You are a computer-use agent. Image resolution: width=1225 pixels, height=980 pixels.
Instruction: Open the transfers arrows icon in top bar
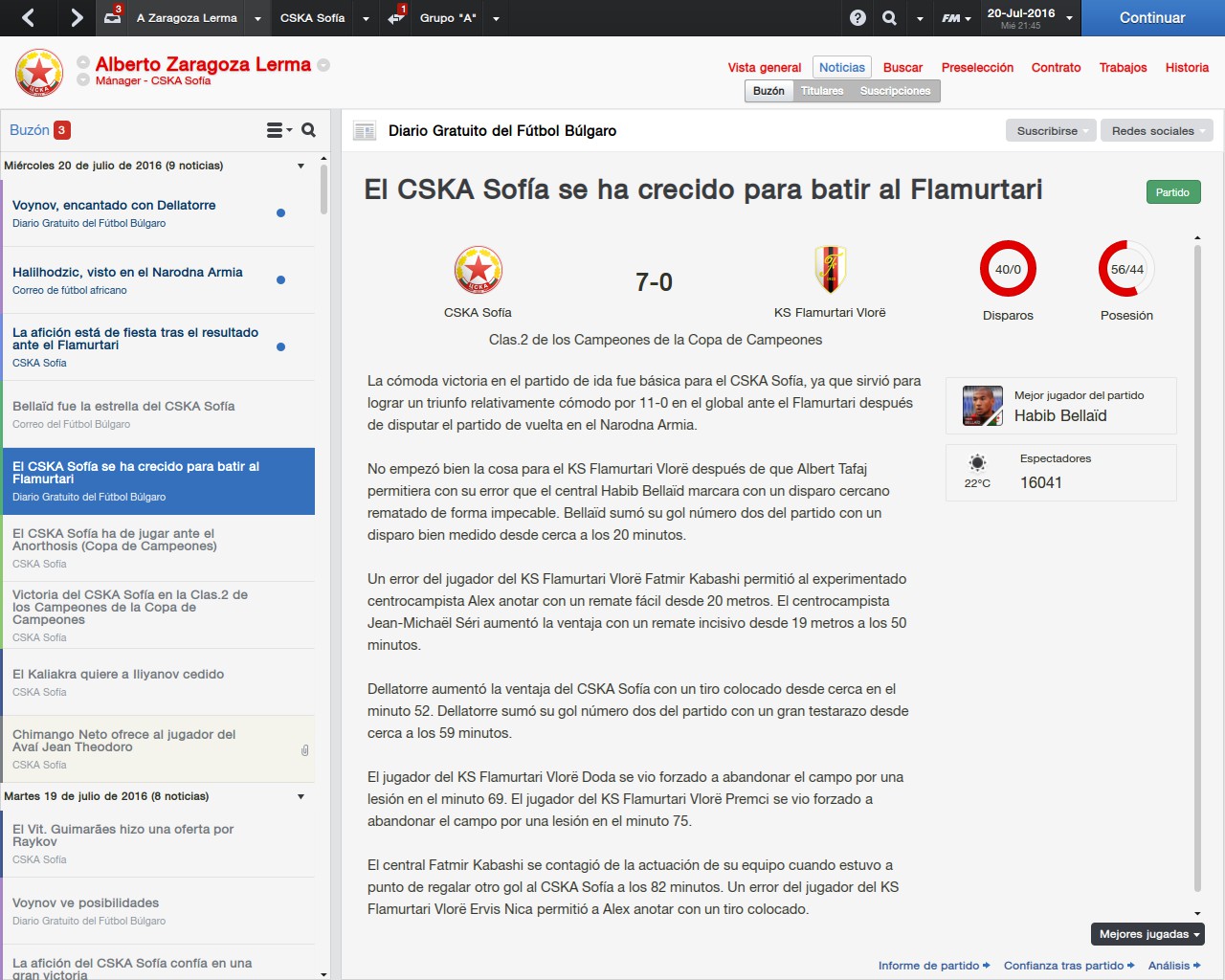pos(396,16)
